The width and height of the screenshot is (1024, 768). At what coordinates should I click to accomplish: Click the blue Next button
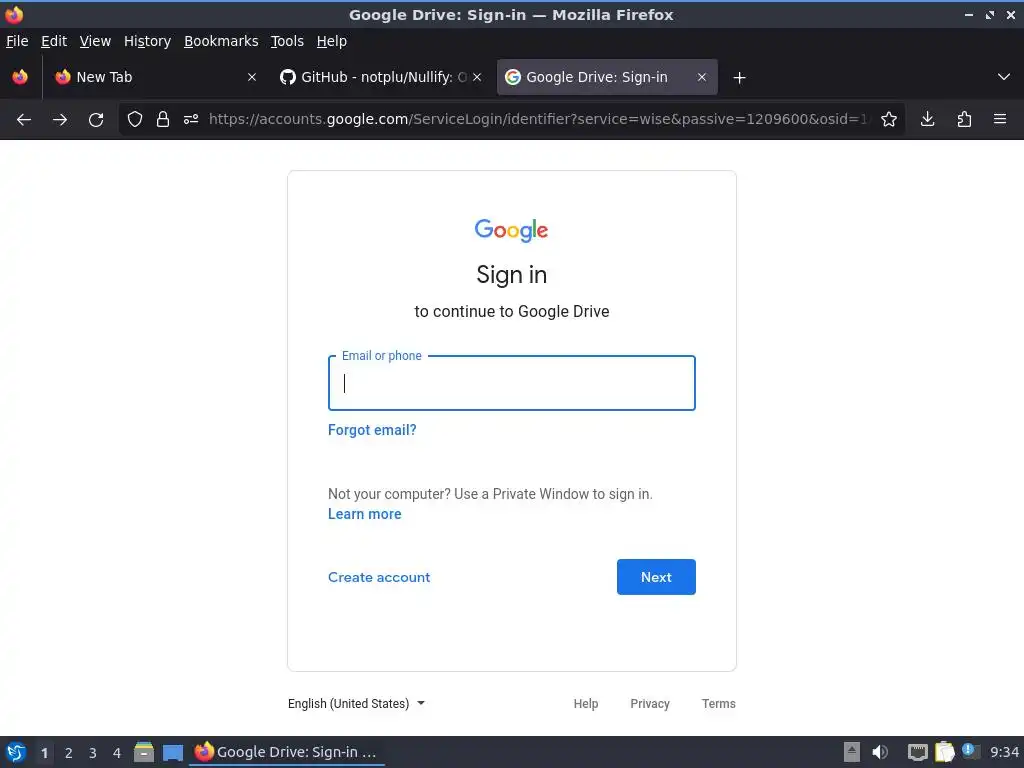(x=656, y=577)
